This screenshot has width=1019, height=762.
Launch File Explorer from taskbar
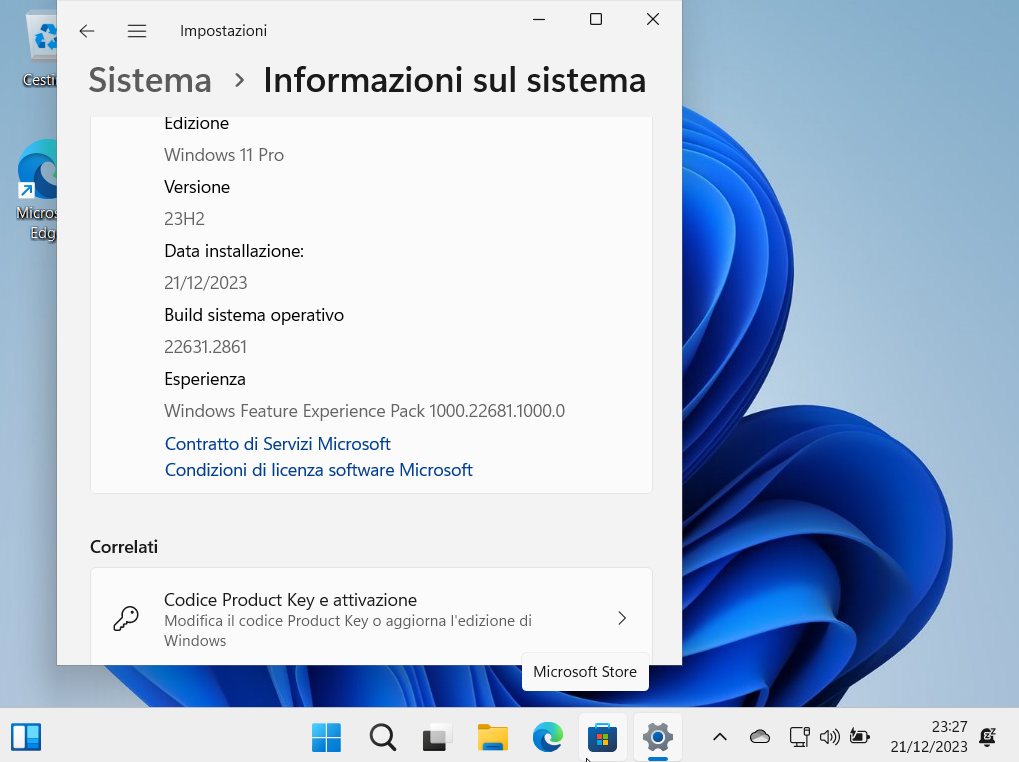(493, 737)
